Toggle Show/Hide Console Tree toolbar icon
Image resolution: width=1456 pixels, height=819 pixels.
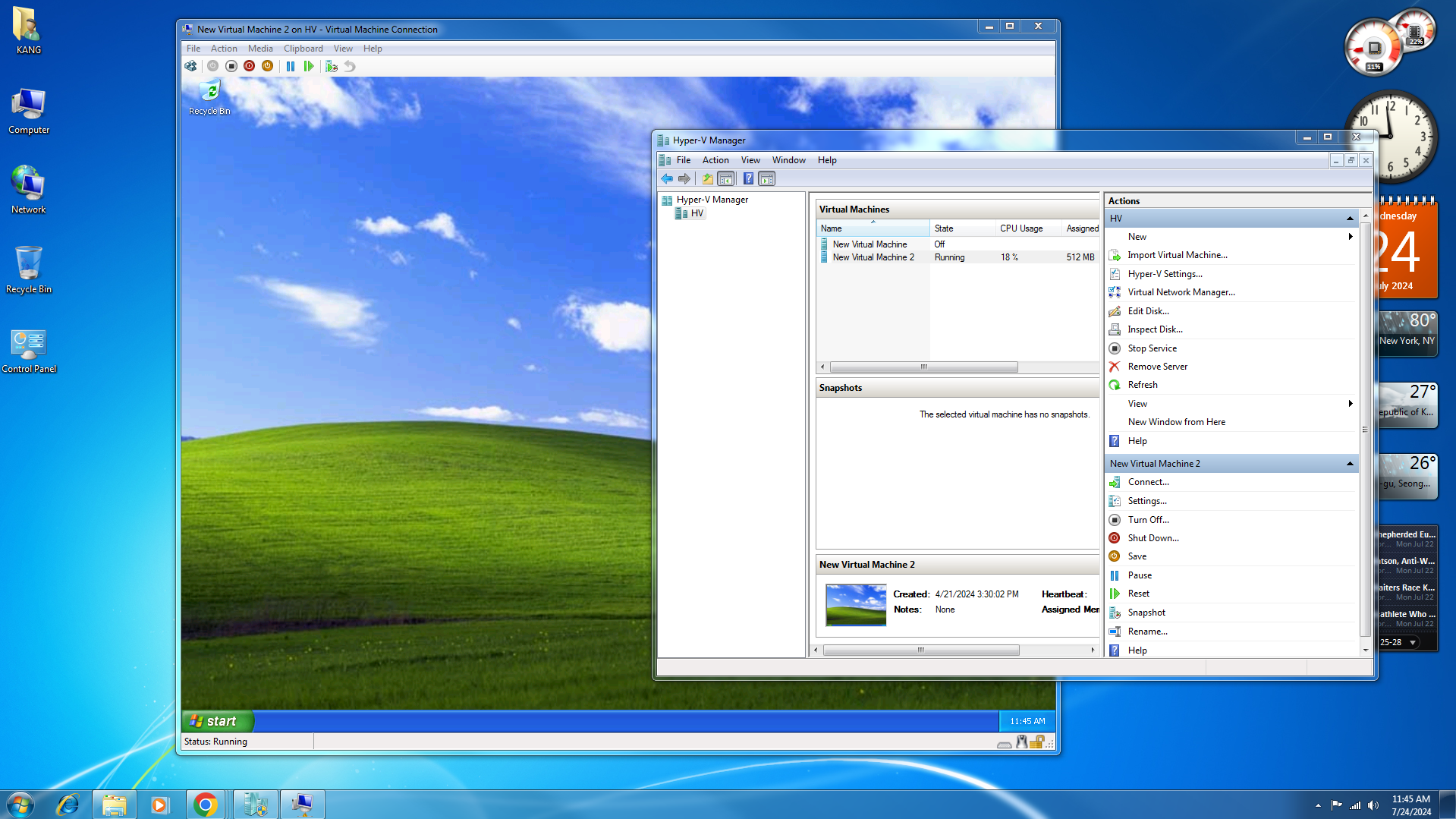[725, 178]
